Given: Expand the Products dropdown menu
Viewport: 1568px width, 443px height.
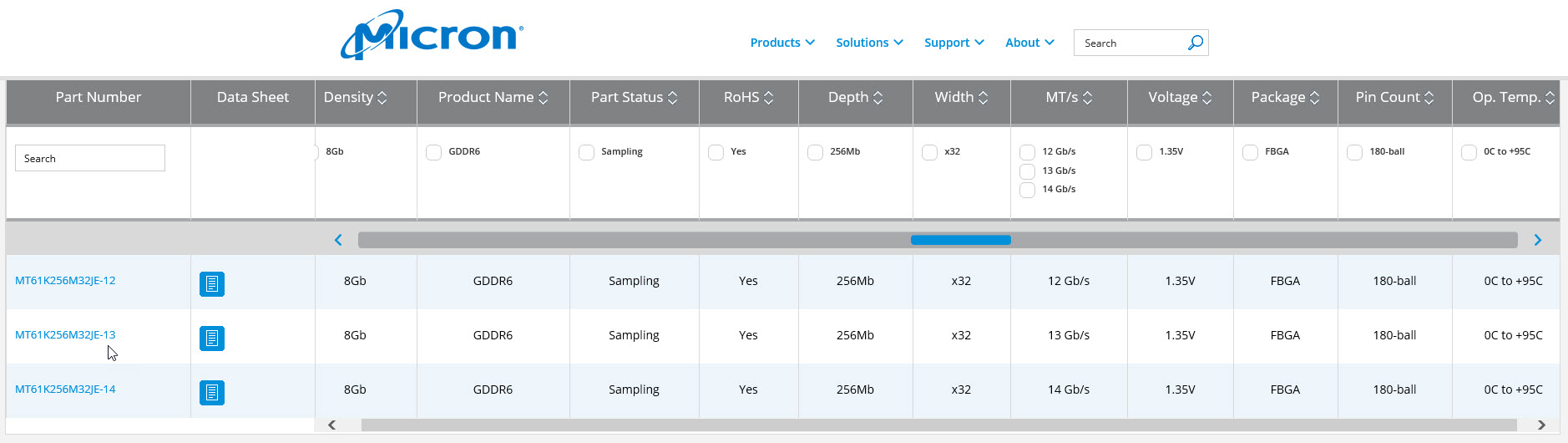Looking at the screenshot, I should pyautogui.click(x=781, y=43).
